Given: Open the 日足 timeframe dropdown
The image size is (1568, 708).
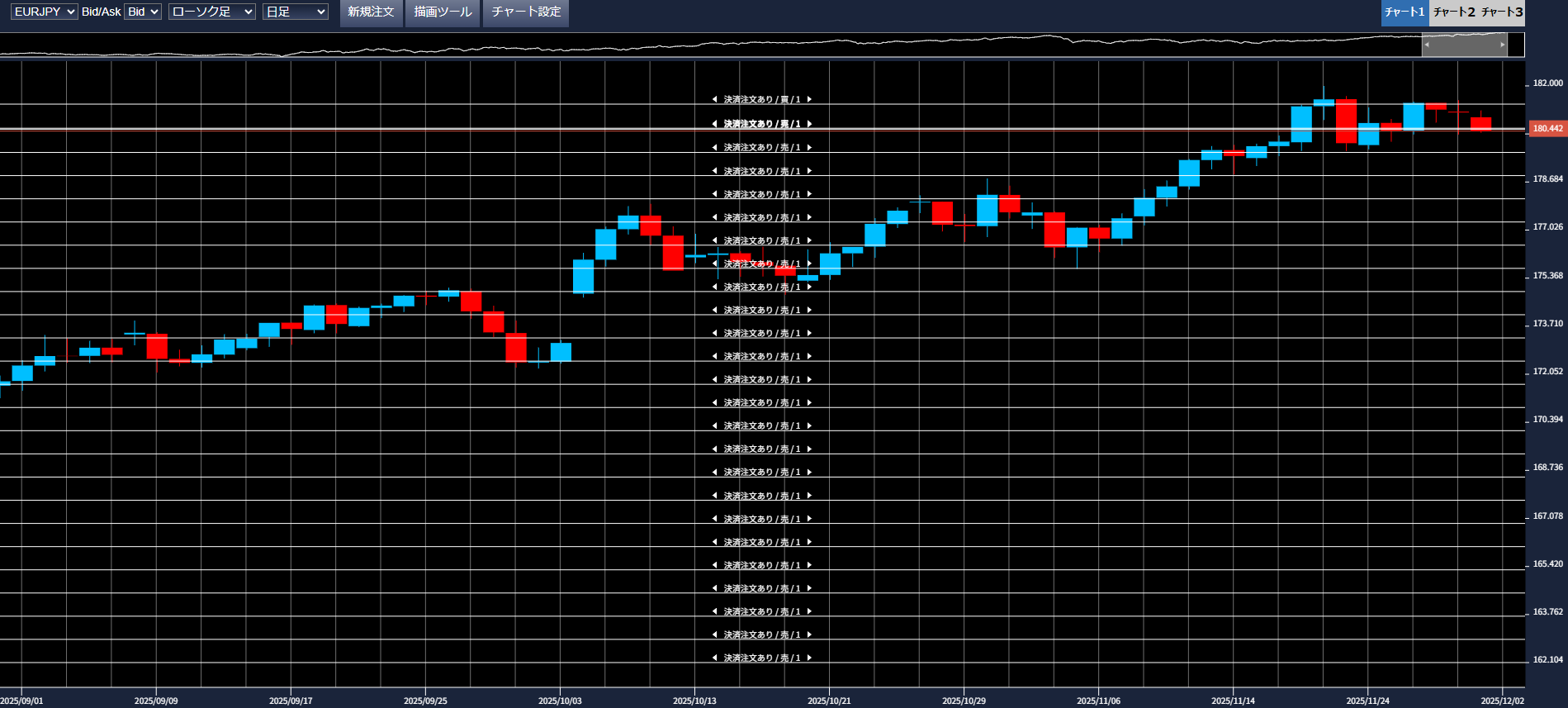Looking at the screenshot, I should pos(295,12).
